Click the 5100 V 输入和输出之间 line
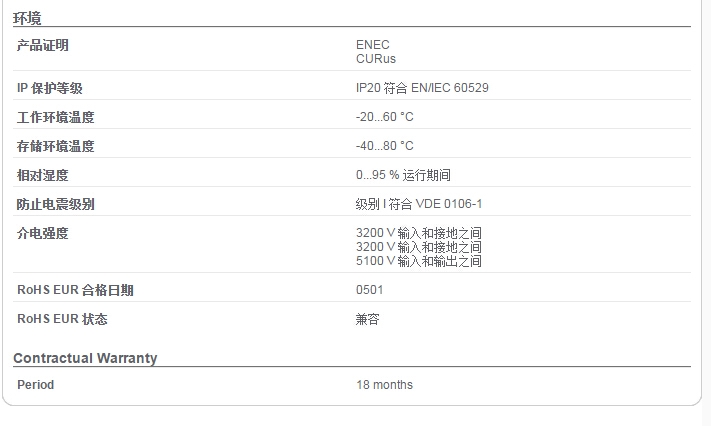This screenshot has height=426, width=711. click(419, 261)
